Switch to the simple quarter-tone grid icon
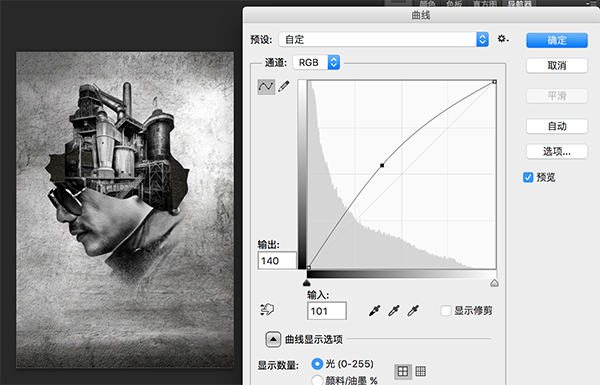The width and height of the screenshot is (600, 385). point(403,371)
